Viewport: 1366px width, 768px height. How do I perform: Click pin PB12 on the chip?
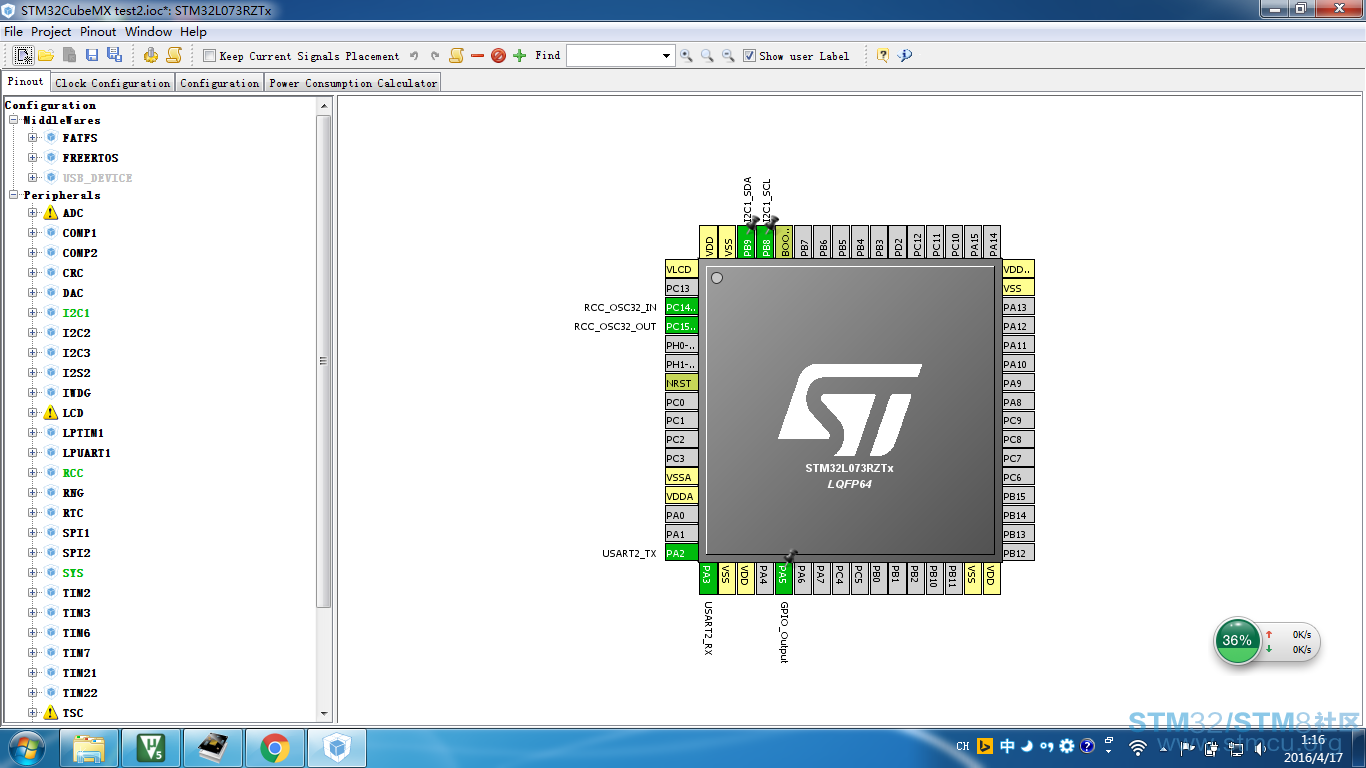point(1019,553)
